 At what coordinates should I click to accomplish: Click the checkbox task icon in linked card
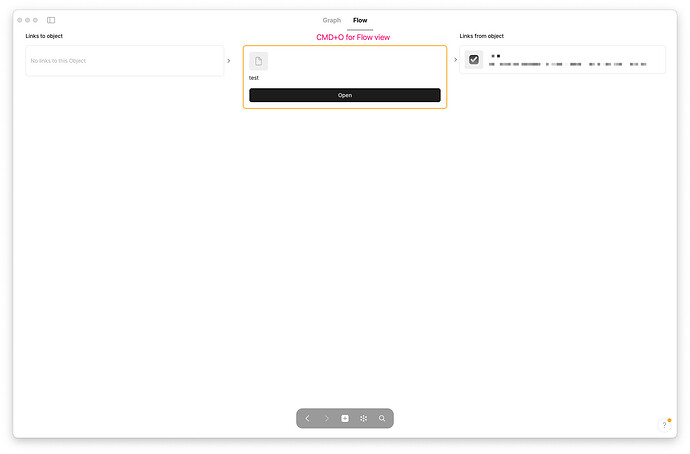[473, 59]
